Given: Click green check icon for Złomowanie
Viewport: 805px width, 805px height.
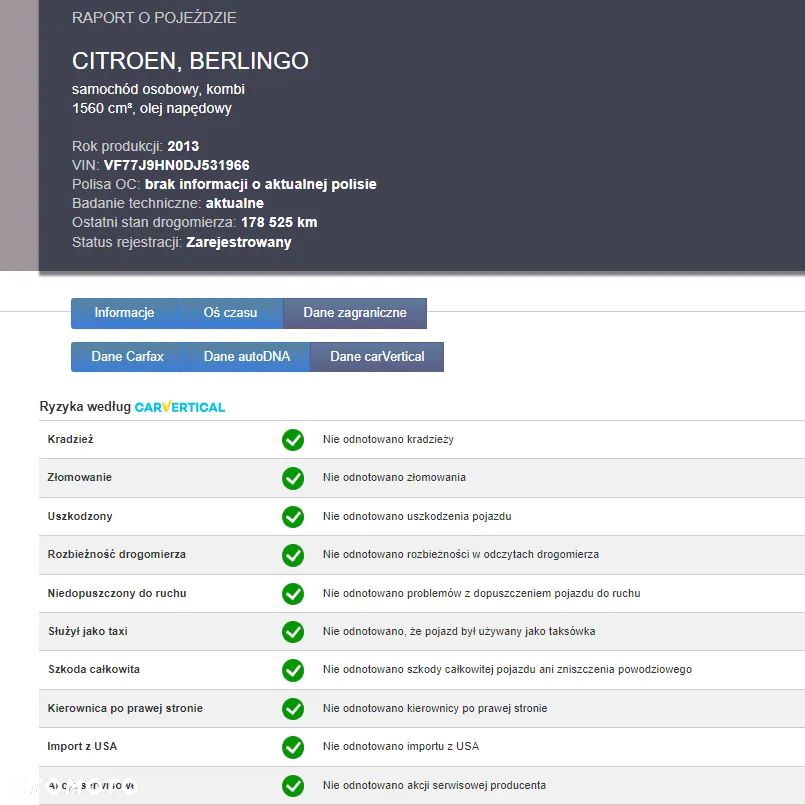Looking at the screenshot, I should point(293,478).
